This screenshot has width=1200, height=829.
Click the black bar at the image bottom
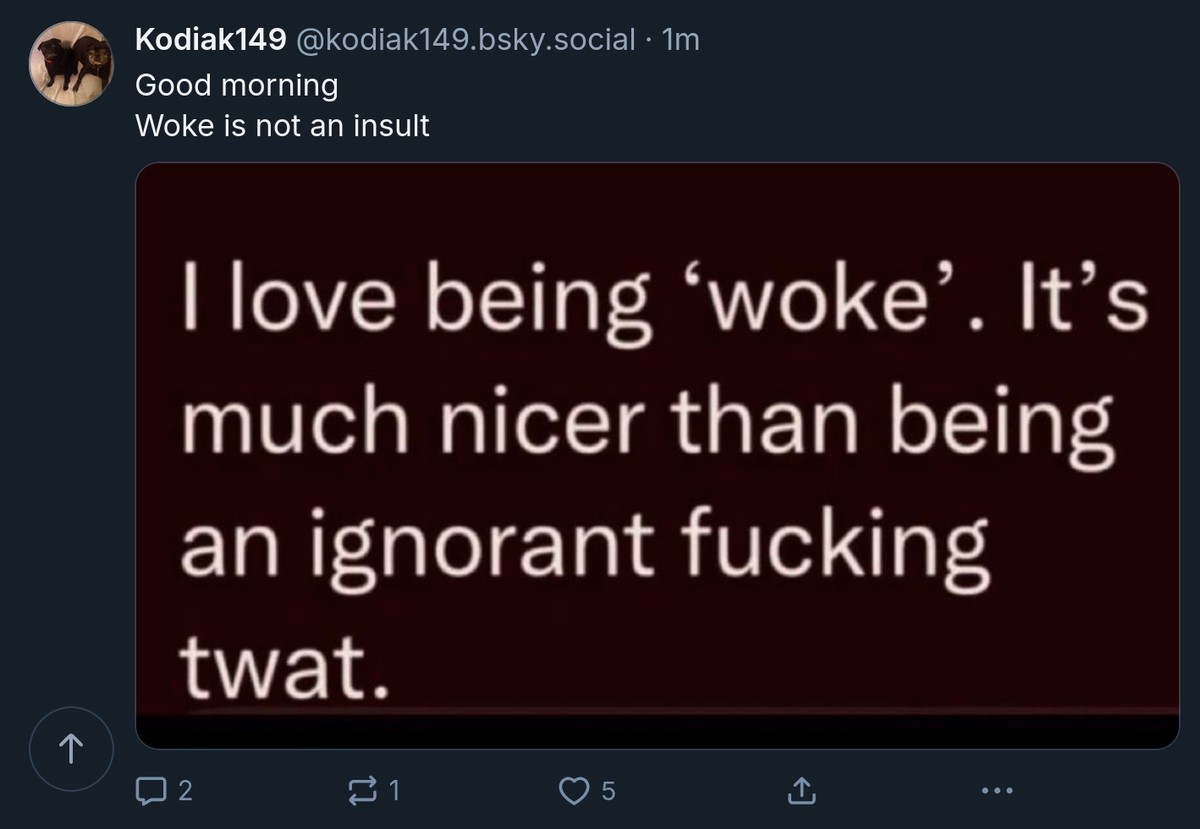pos(657,731)
